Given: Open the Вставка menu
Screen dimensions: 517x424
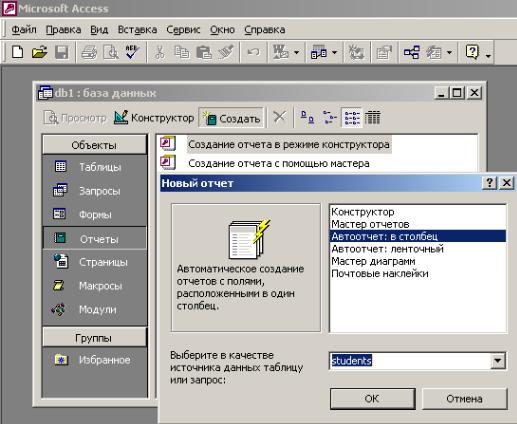Looking at the screenshot, I should 137,30.
